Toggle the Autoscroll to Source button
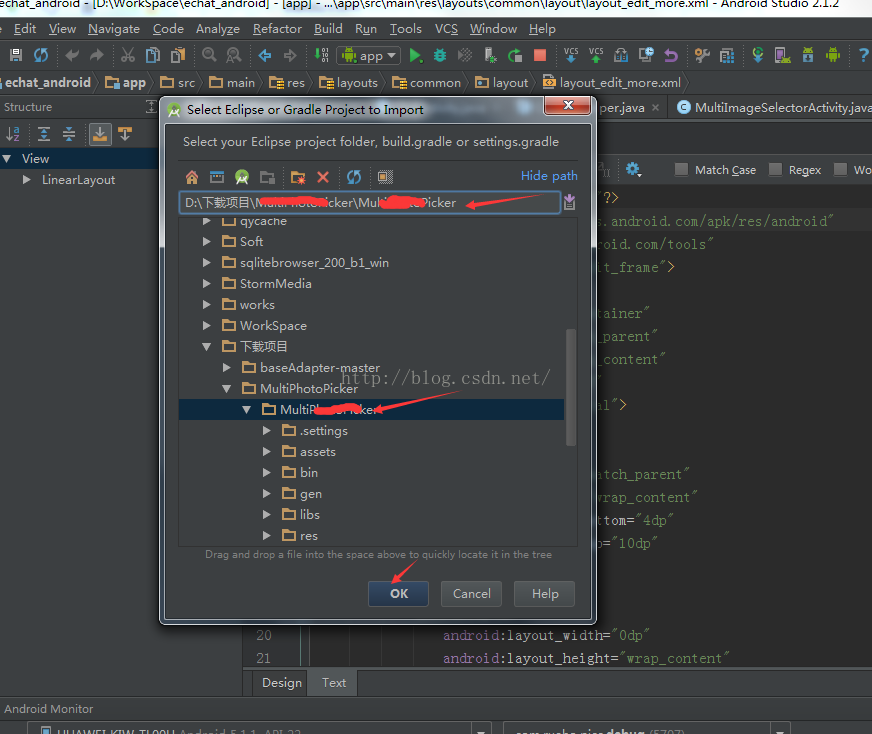 (100, 134)
